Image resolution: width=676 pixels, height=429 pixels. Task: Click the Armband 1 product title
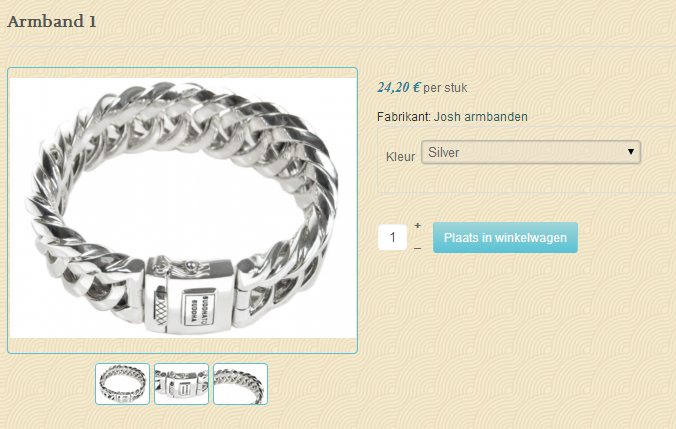click(52, 22)
